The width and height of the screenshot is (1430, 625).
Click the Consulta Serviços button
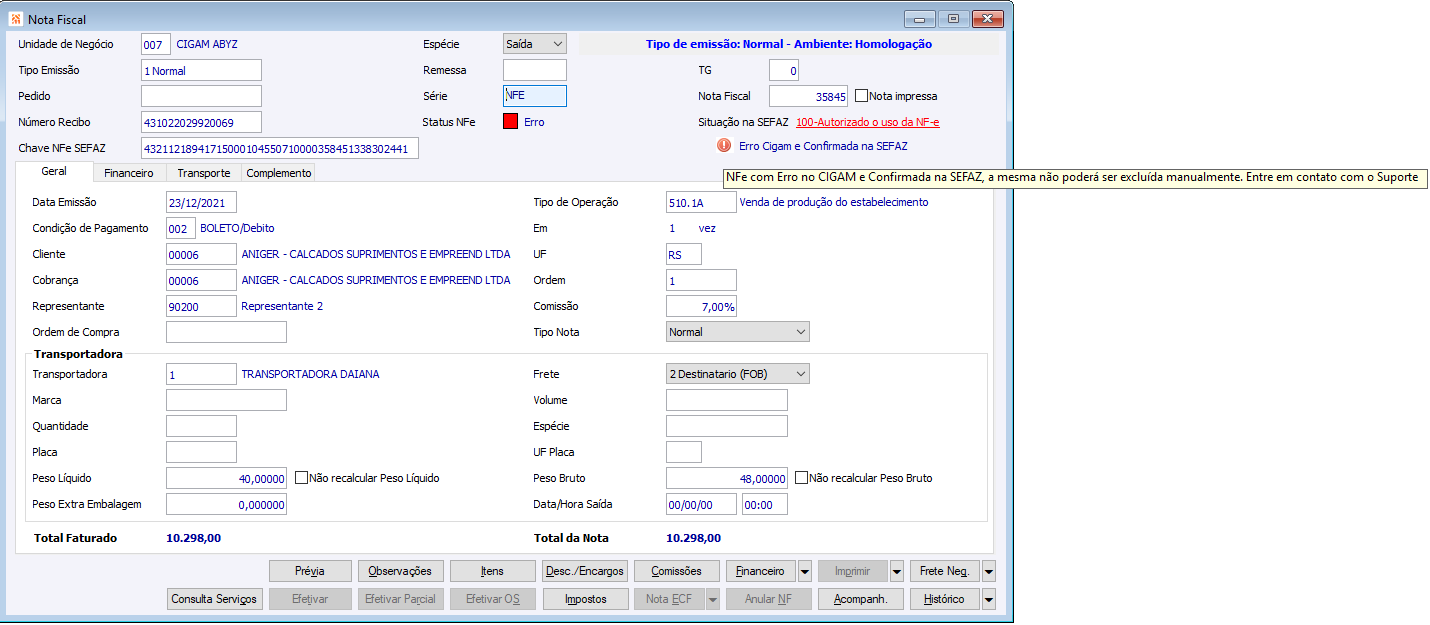(x=215, y=599)
